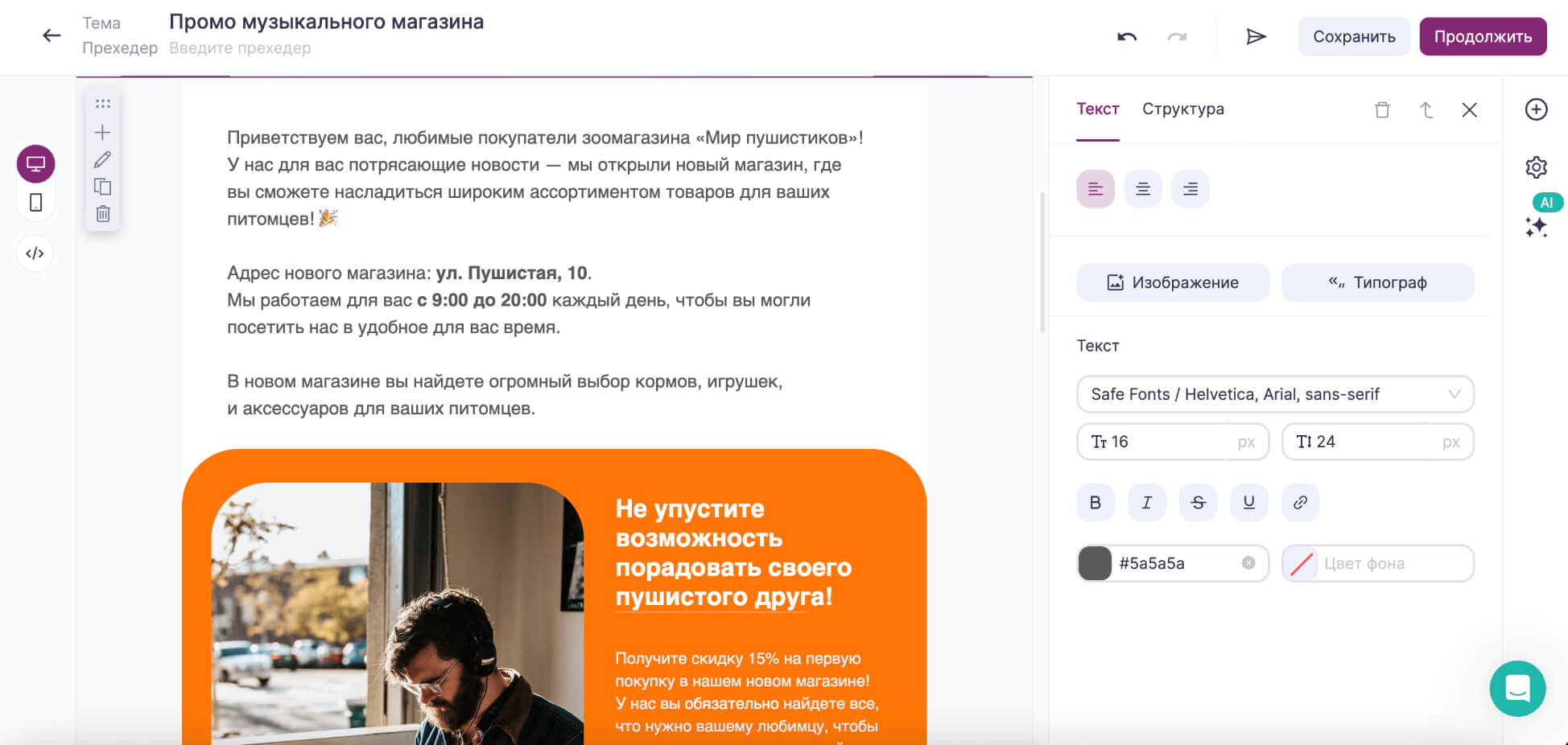
Task: Click the man with headphones photo
Action: (398, 613)
